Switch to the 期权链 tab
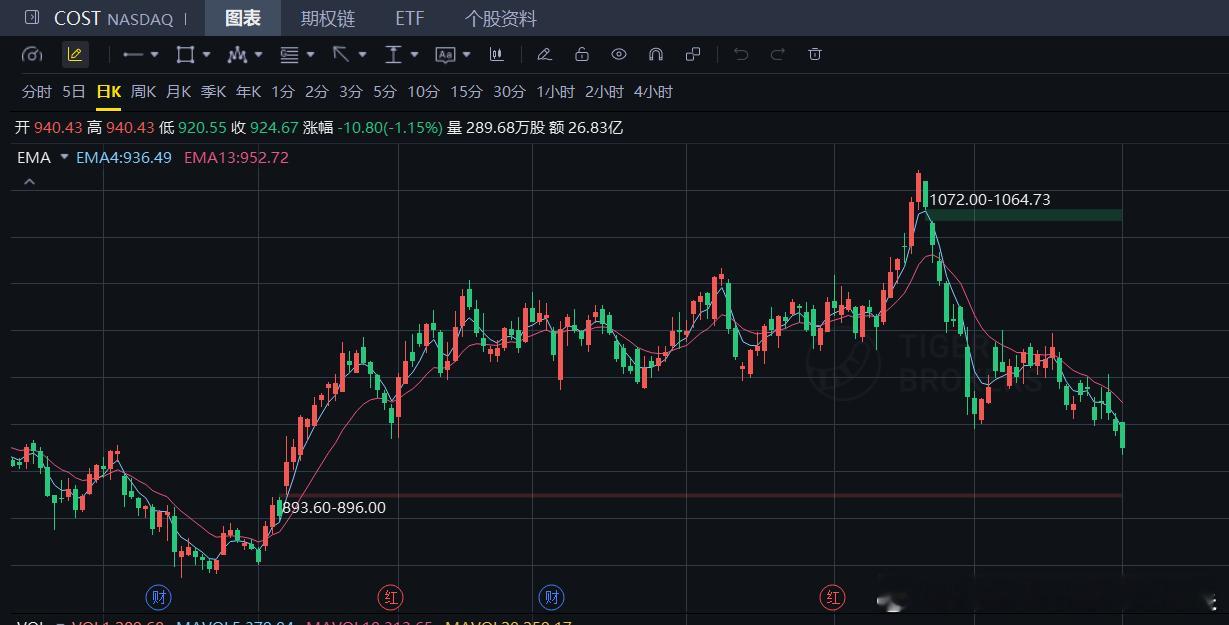 point(328,18)
